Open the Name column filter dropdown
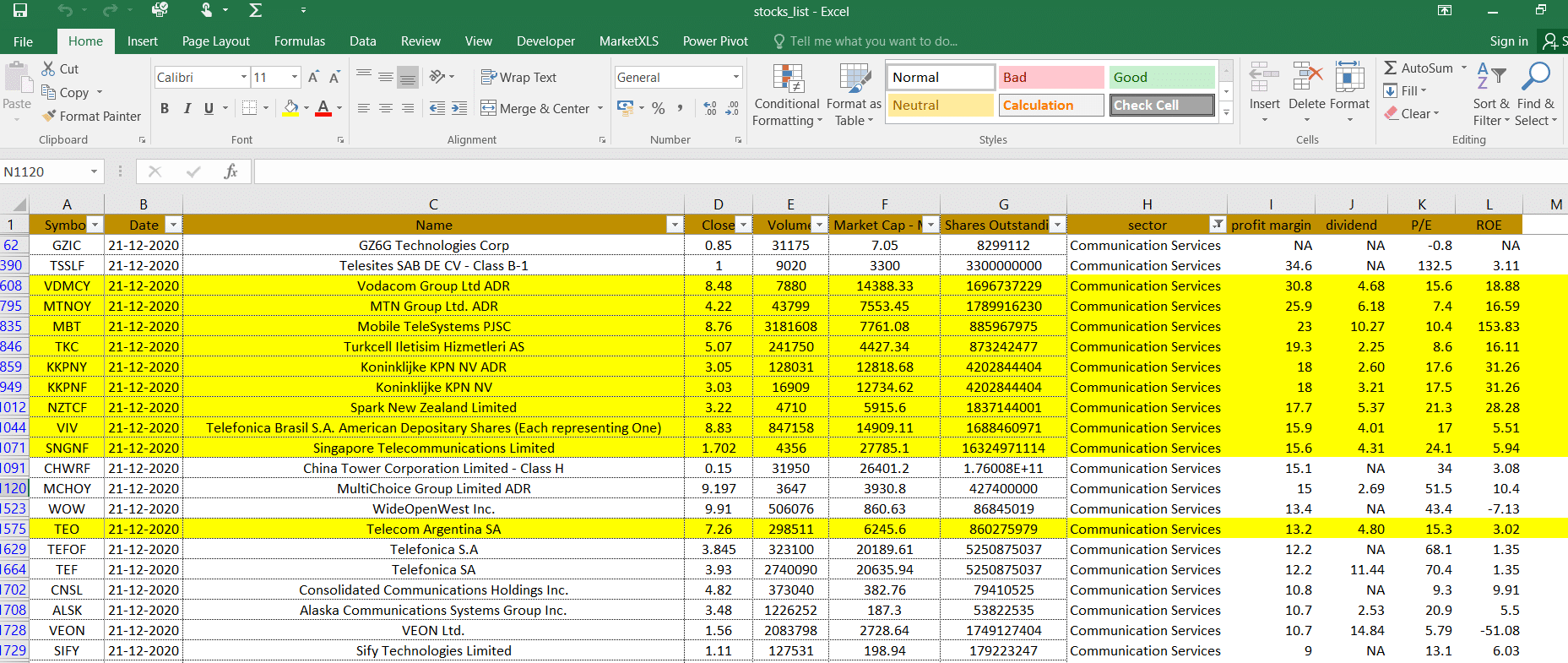The height and width of the screenshot is (663, 1568). point(675,225)
